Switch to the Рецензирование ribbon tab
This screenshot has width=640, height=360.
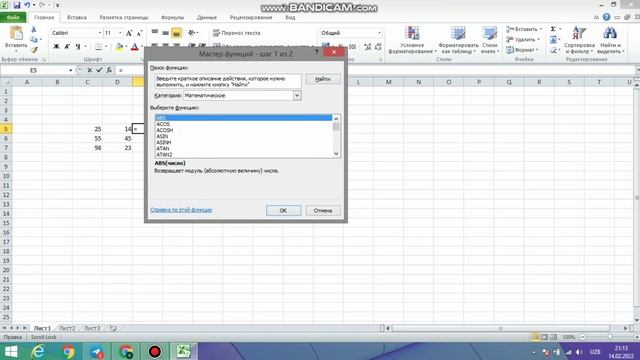click(x=251, y=18)
